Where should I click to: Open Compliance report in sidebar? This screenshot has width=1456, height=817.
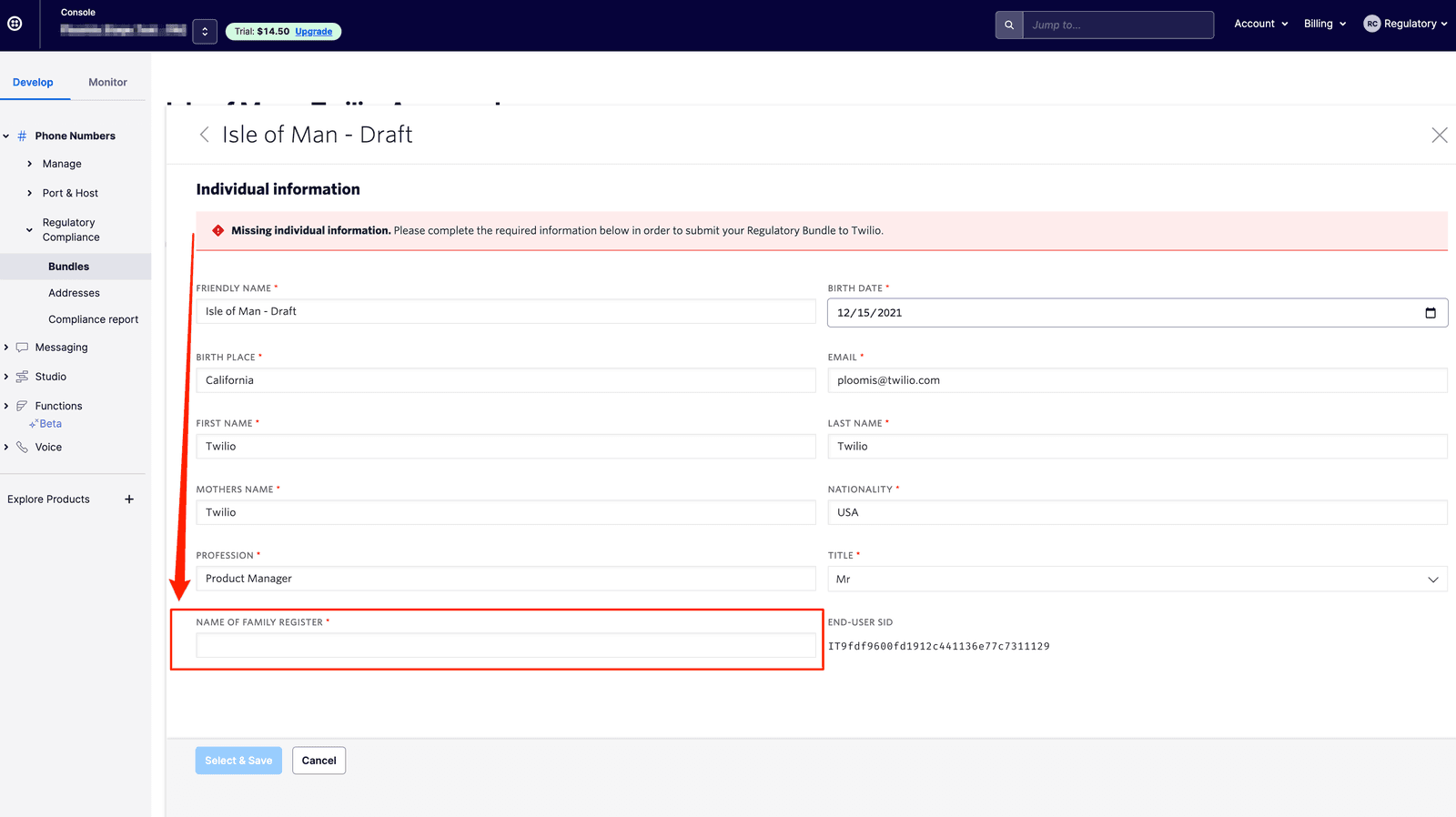93,319
